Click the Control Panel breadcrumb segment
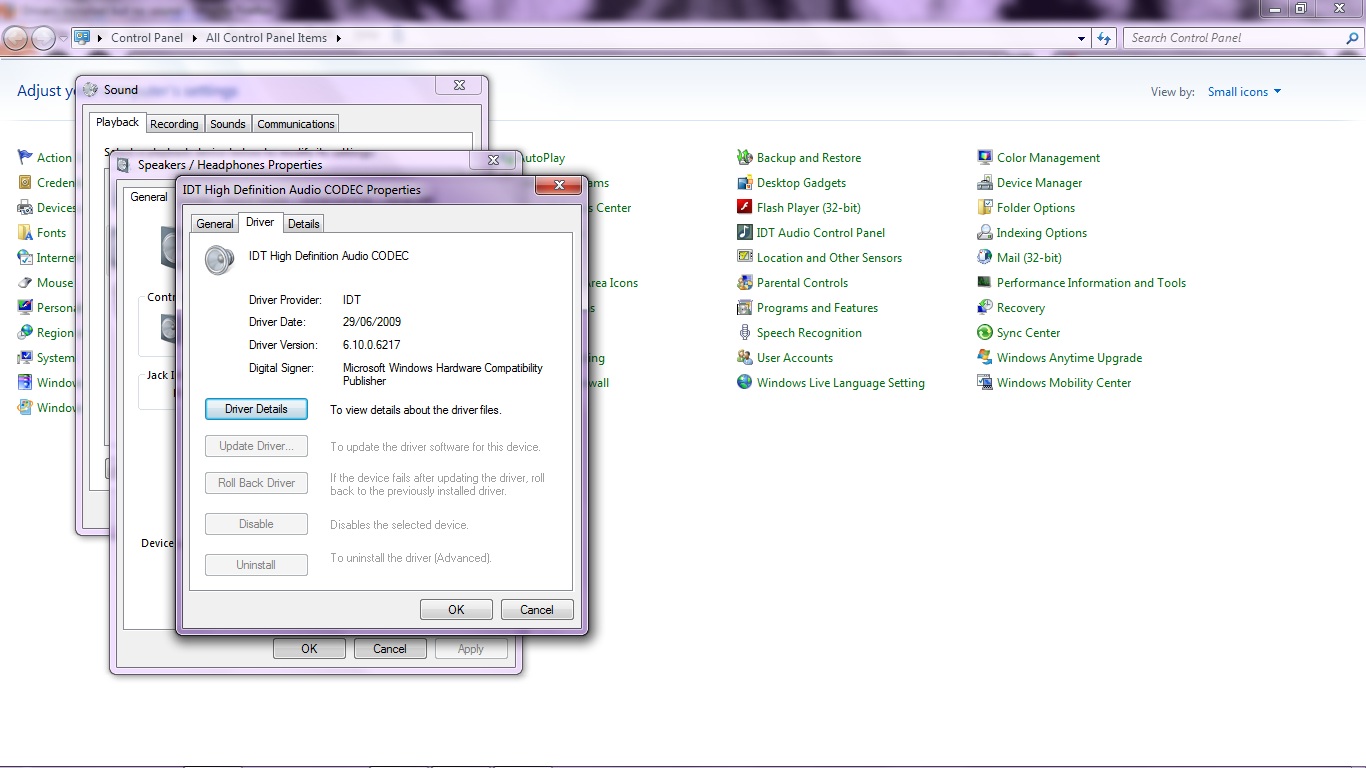The image size is (1366, 768). tap(147, 38)
